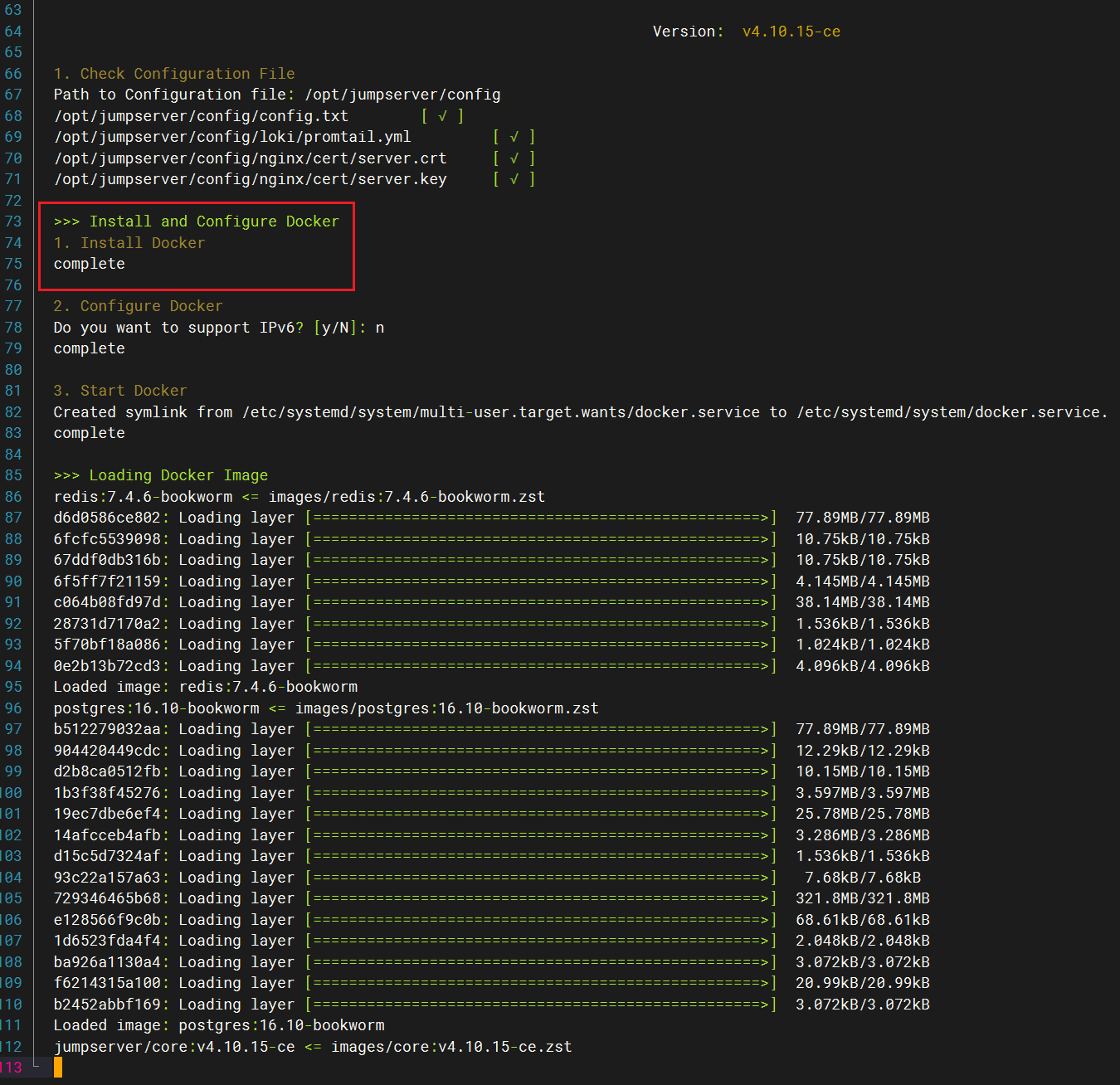
Task: Click the postgres:16.10-bookworm image source line
Action: click(326, 708)
